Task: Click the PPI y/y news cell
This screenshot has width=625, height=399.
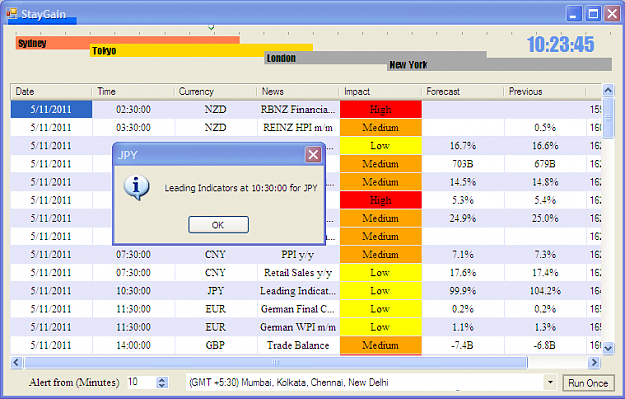Action: pyautogui.click(x=298, y=254)
